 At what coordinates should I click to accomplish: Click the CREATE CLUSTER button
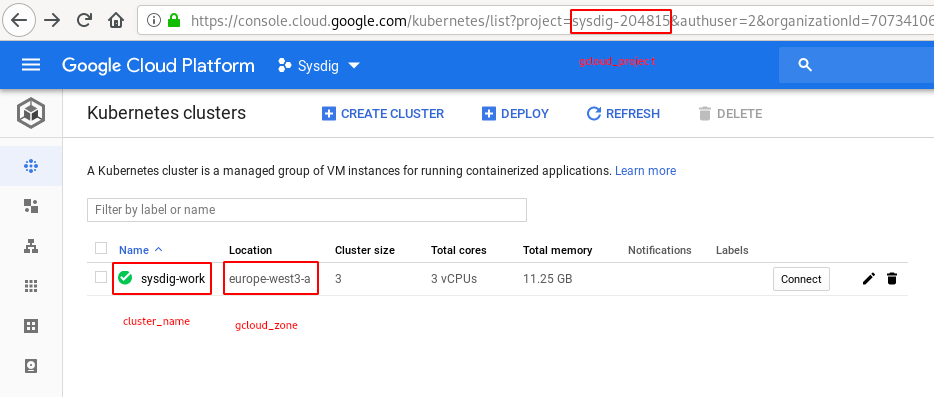click(x=383, y=113)
